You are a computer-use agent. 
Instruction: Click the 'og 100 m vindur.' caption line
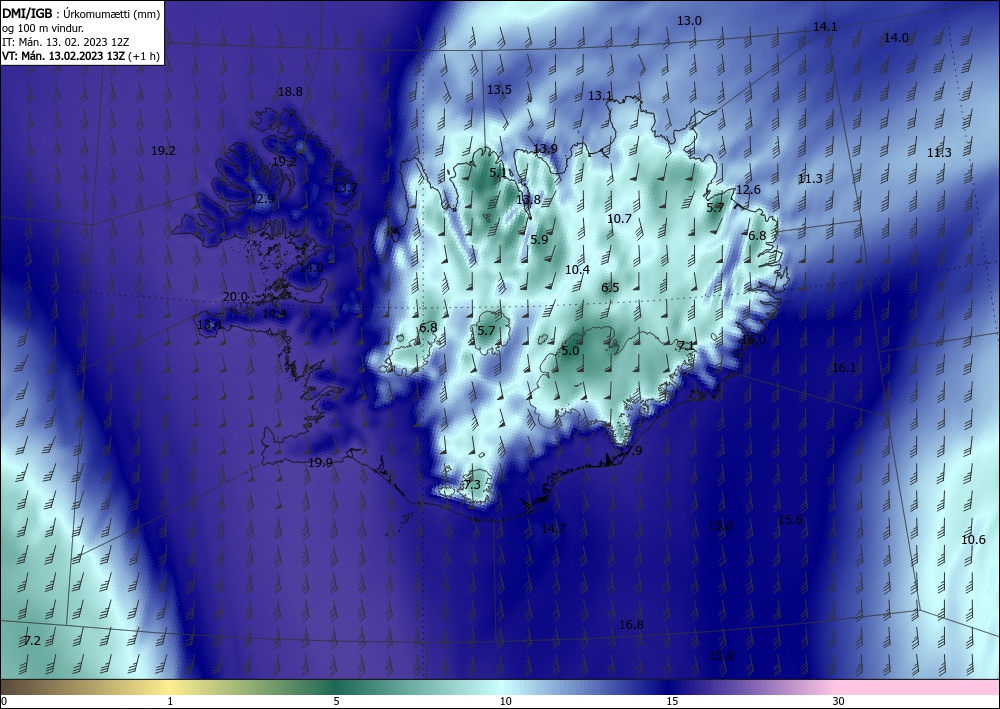tap(43, 27)
